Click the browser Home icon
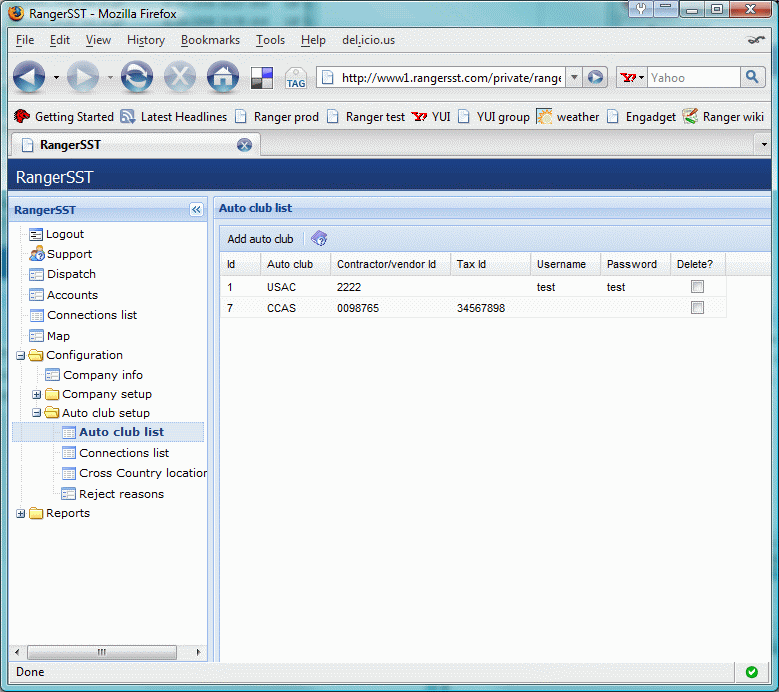 [222, 77]
